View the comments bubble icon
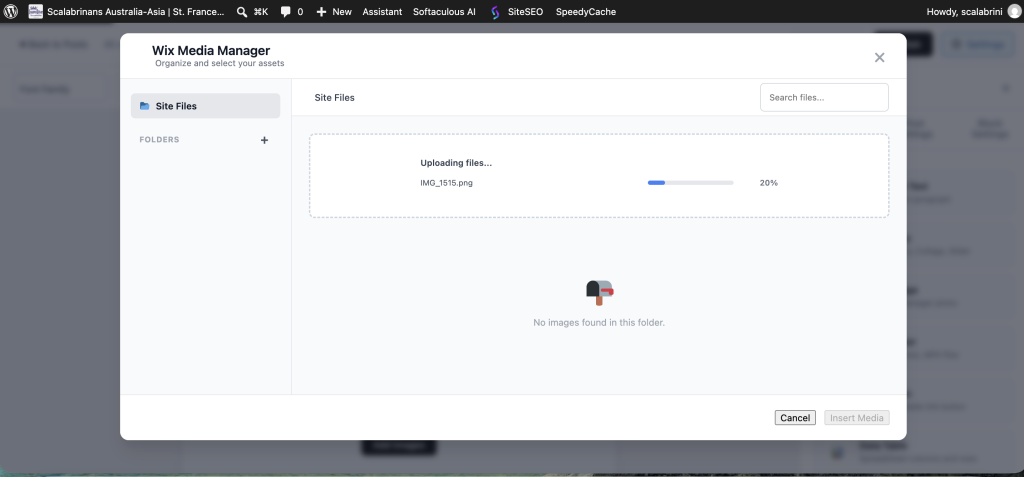Viewport: 1024px width, 477px height. coord(286,12)
